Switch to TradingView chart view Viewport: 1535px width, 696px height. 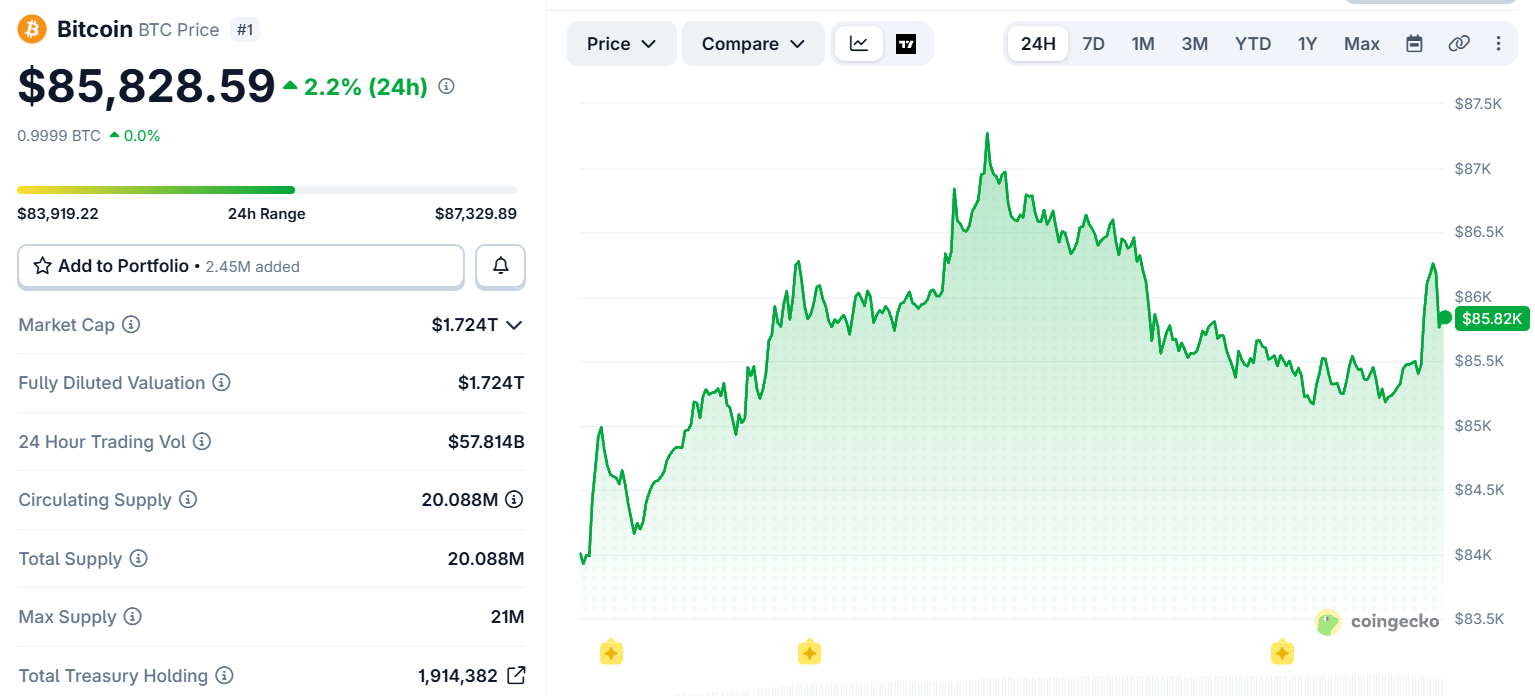coord(906,44)
